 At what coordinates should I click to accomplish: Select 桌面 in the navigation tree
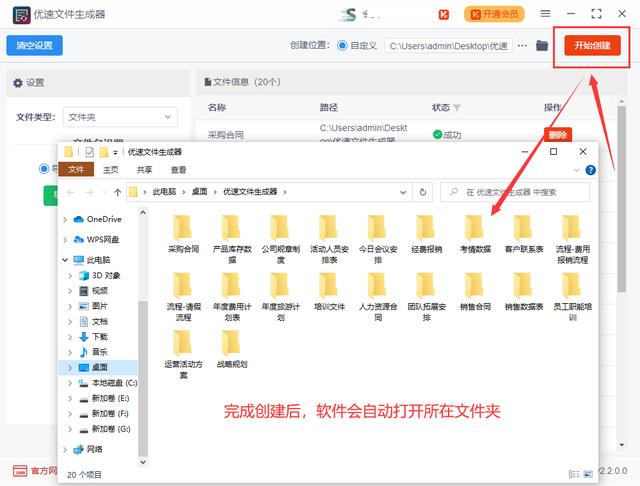(x=100, y=367)
